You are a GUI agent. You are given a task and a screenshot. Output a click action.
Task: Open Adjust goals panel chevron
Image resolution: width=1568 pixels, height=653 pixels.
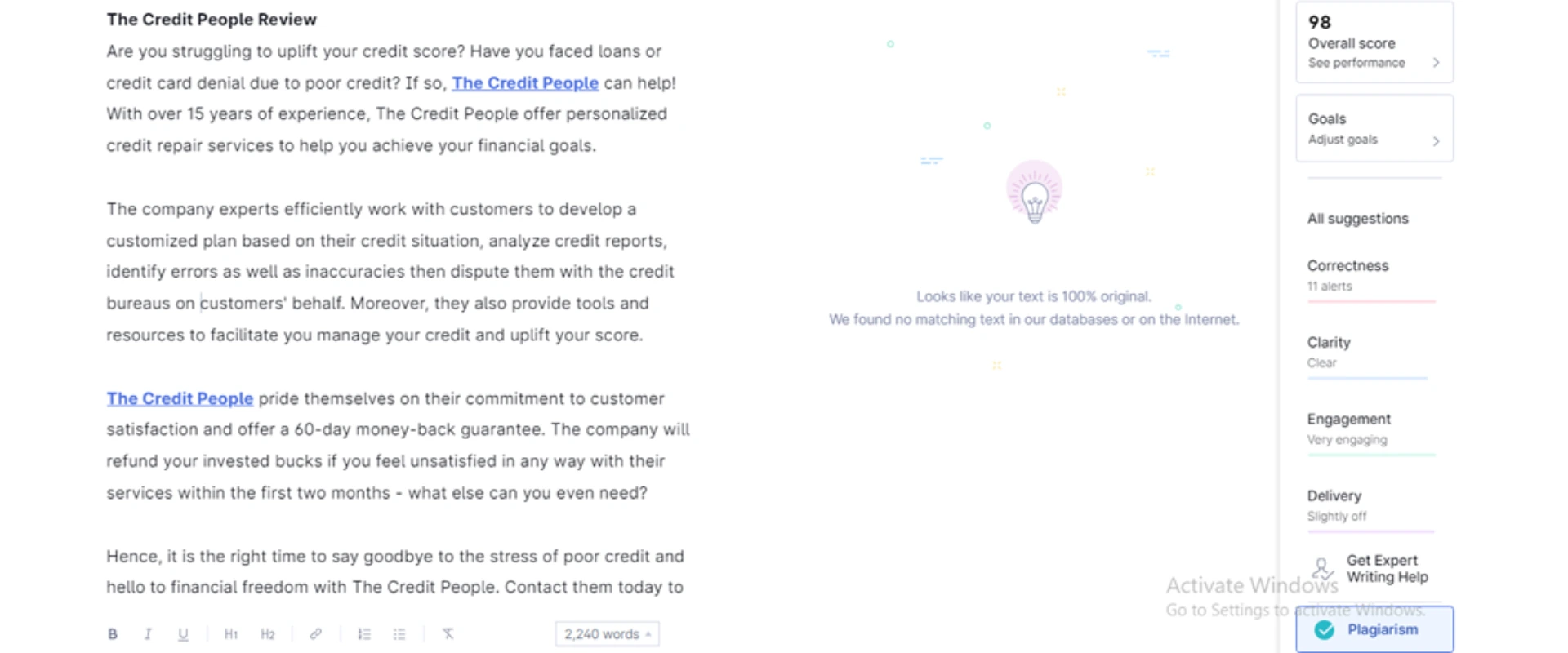[x=1436, y=140]
